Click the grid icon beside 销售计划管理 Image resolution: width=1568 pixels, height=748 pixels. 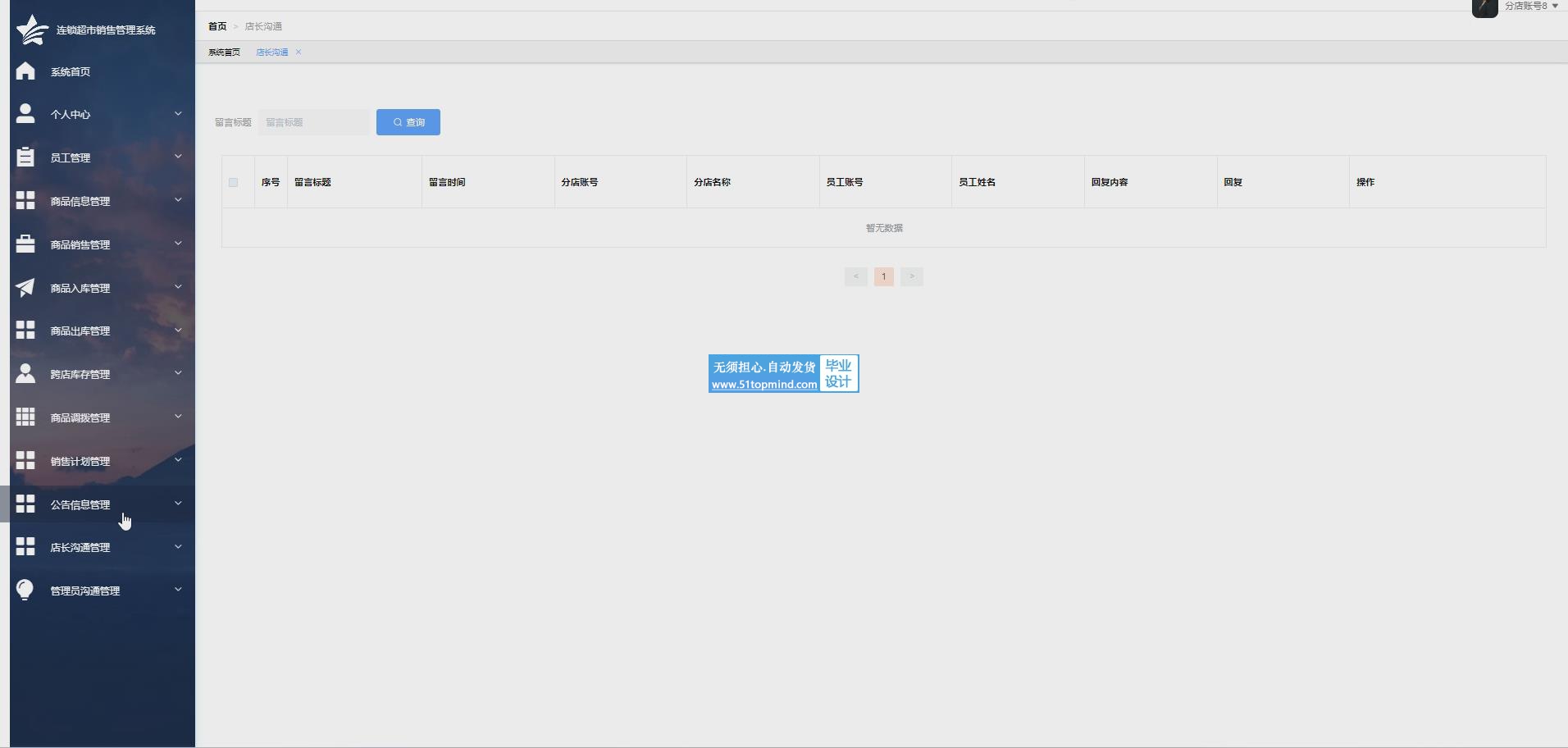[25, 460]
